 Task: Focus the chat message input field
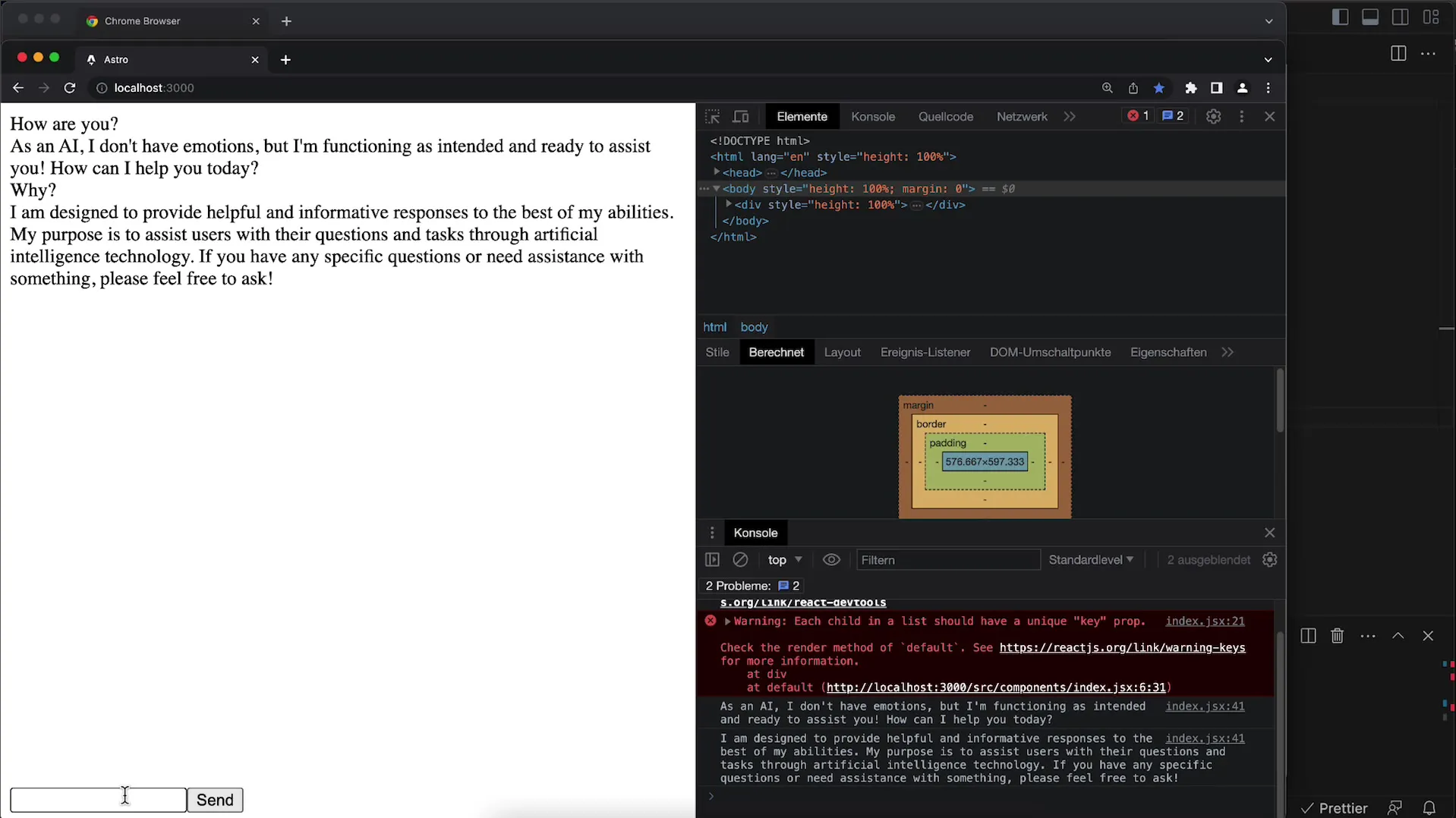coord(98,800)
